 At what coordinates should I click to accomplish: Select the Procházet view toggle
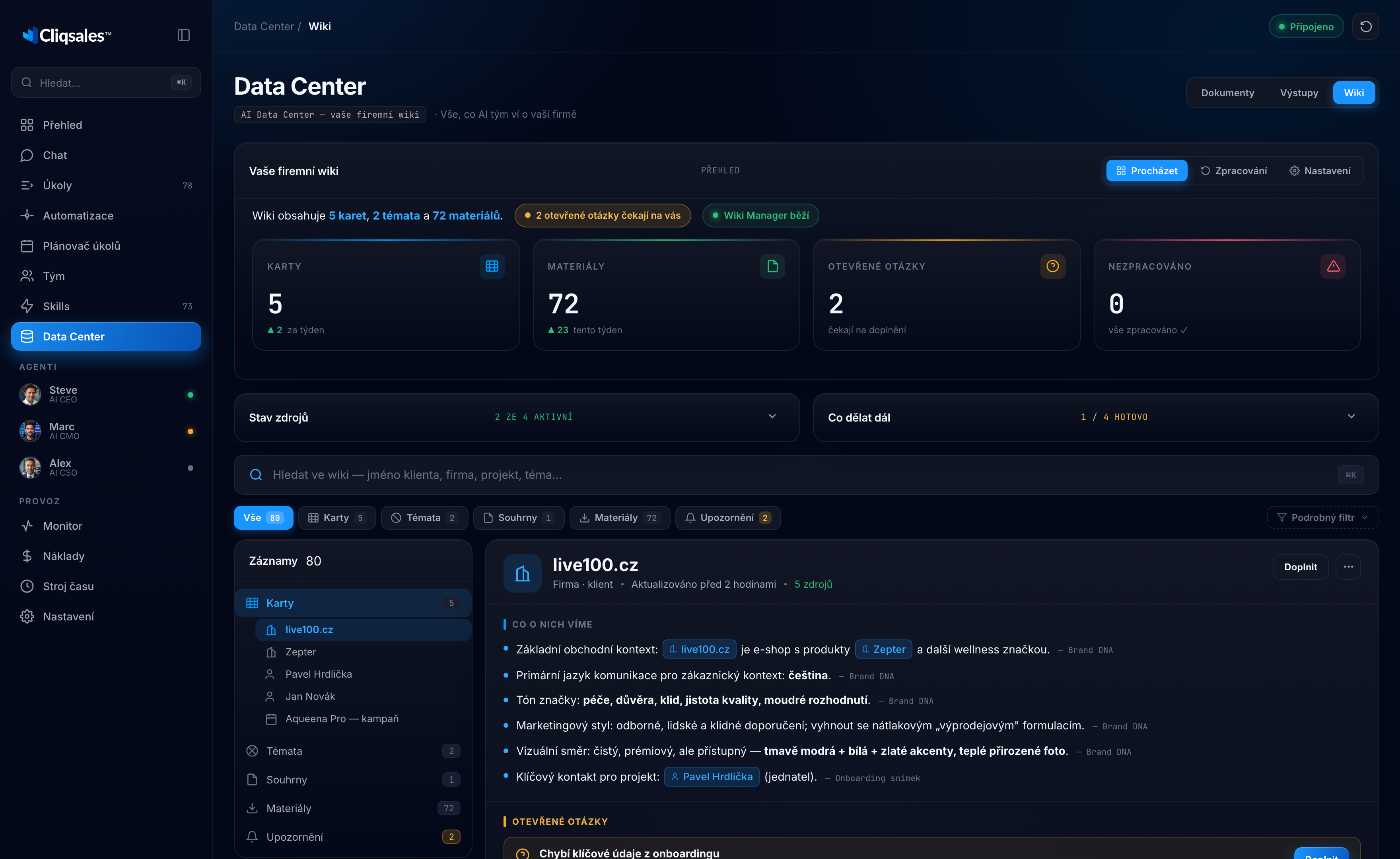coord(1147,171)
